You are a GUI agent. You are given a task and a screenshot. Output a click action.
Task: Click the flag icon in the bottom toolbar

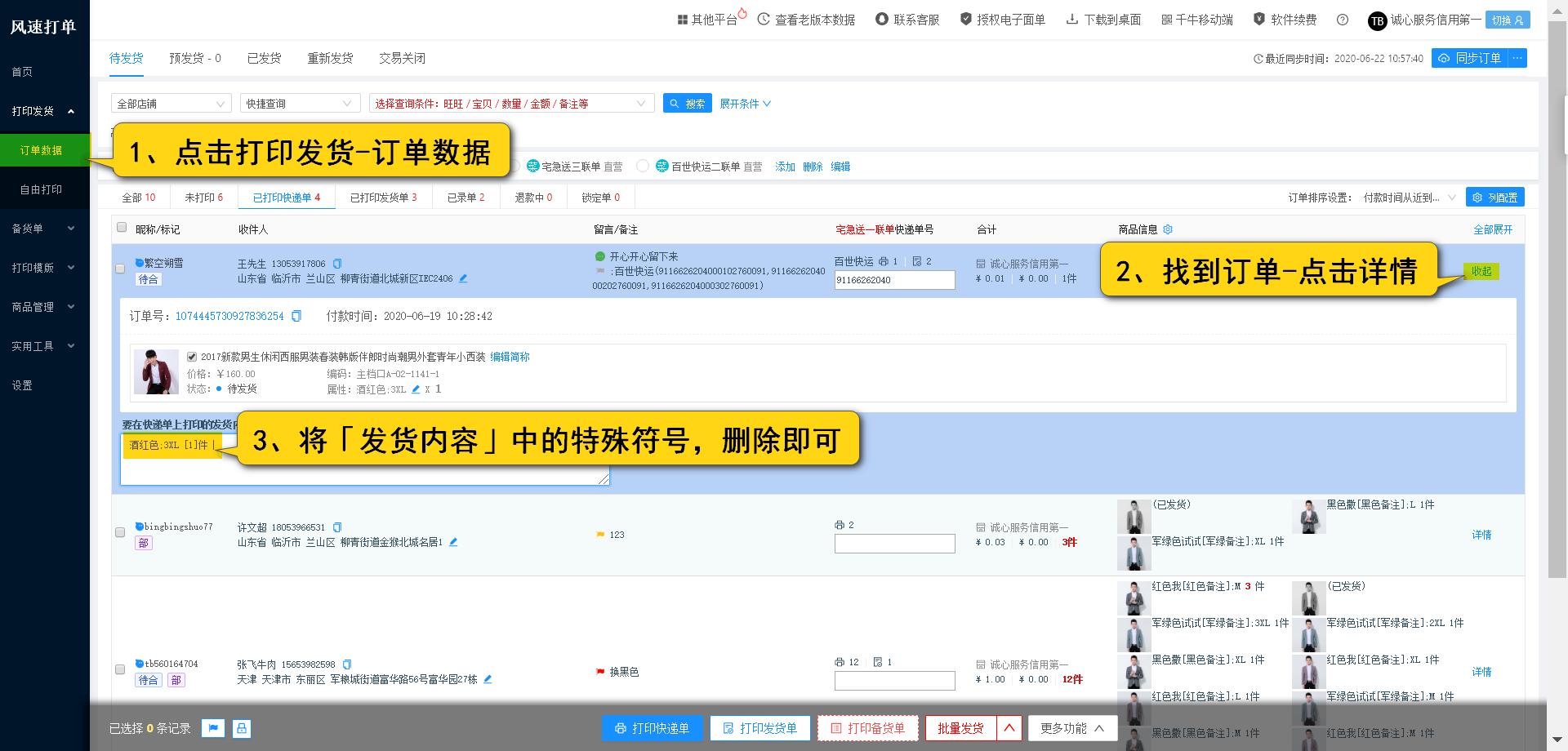tap(213, 728)
